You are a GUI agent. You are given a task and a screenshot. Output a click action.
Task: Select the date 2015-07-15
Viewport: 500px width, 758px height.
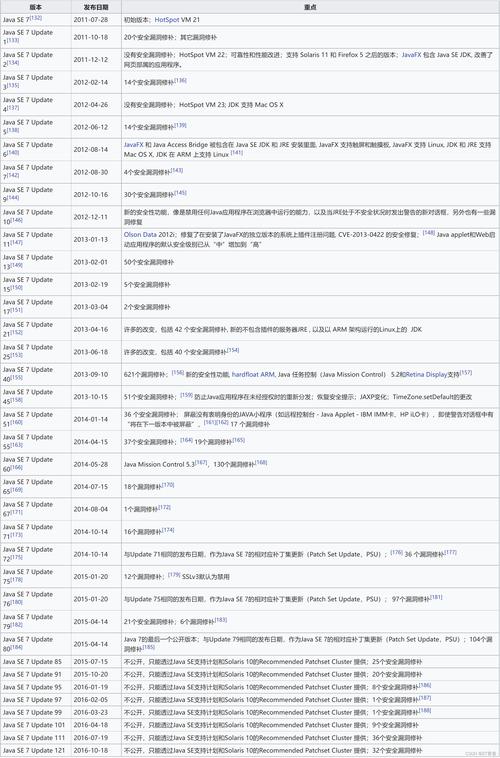point(90,662)
